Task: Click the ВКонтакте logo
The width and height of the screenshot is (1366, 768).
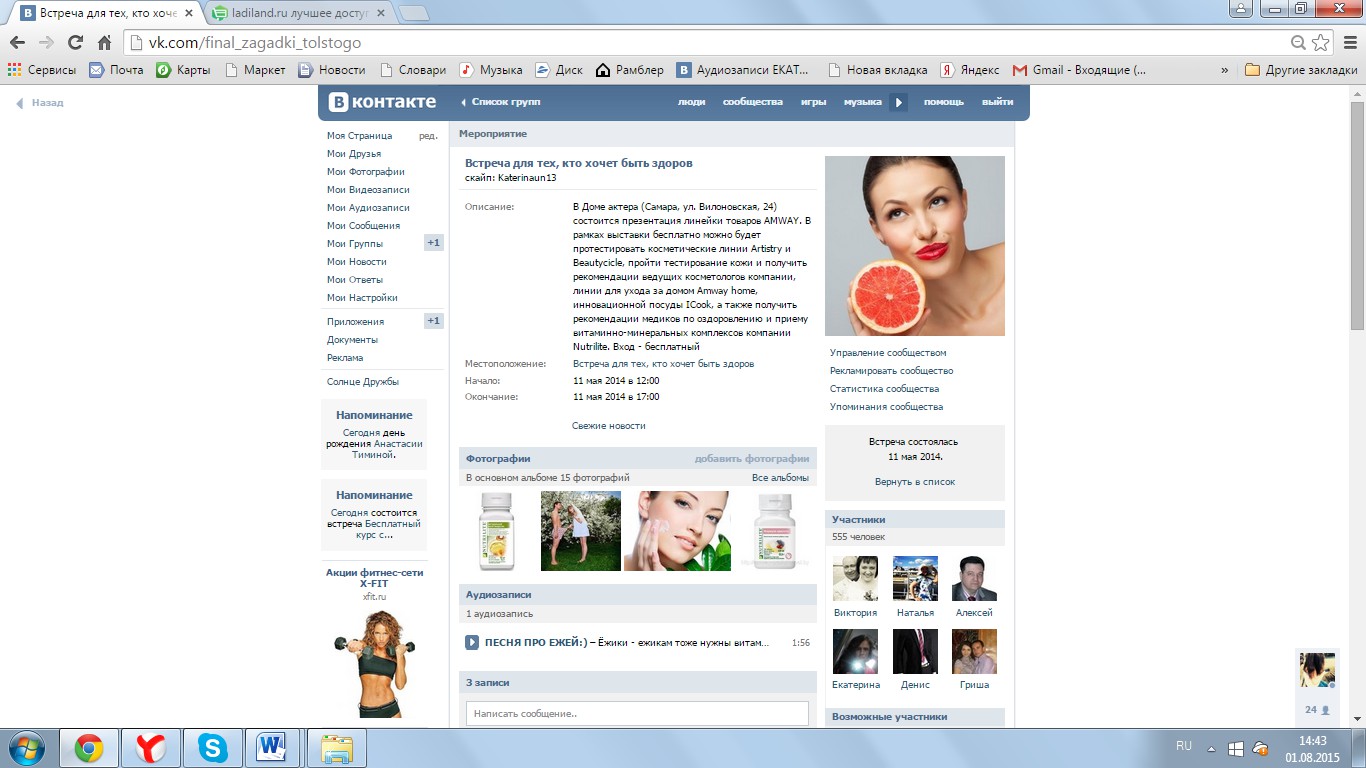Action: (383, 102)
